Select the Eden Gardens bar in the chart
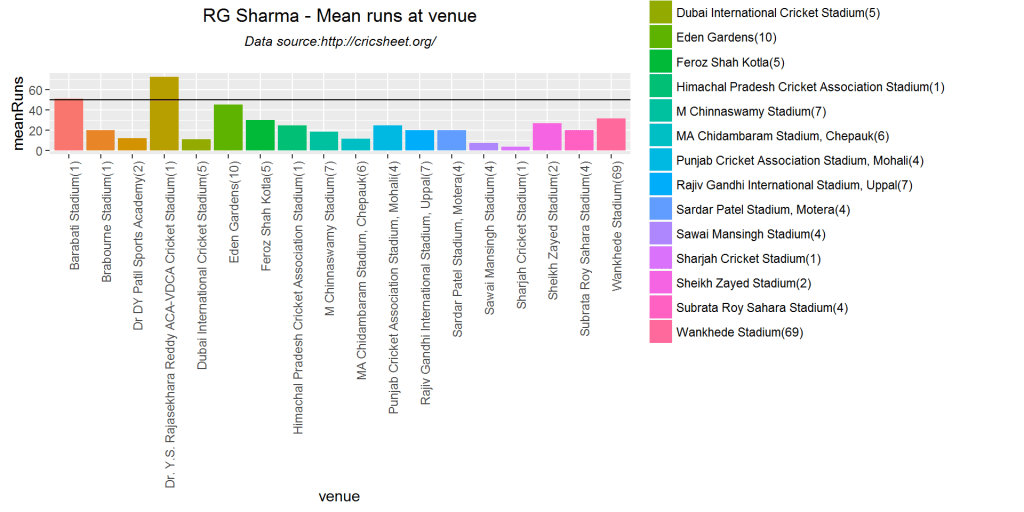 (x=228, y=128)
